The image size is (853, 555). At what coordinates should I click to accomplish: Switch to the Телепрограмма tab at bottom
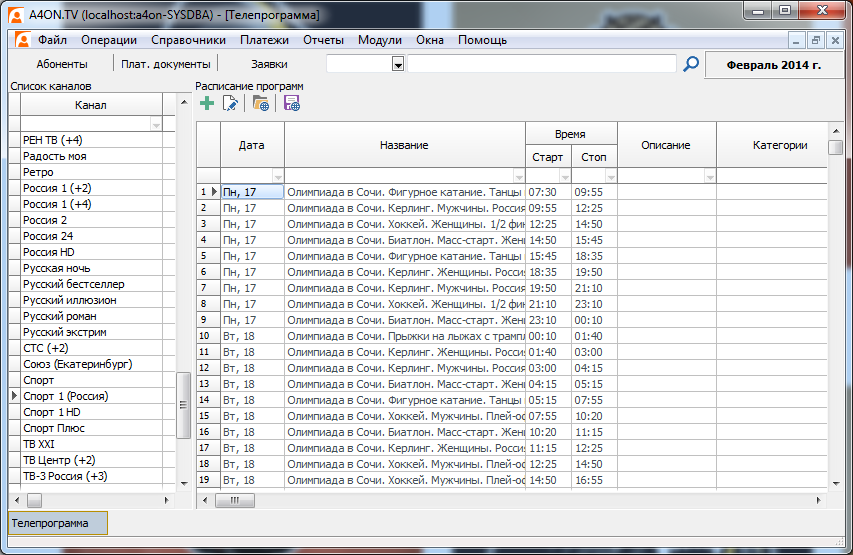click(x=57, y=523)
